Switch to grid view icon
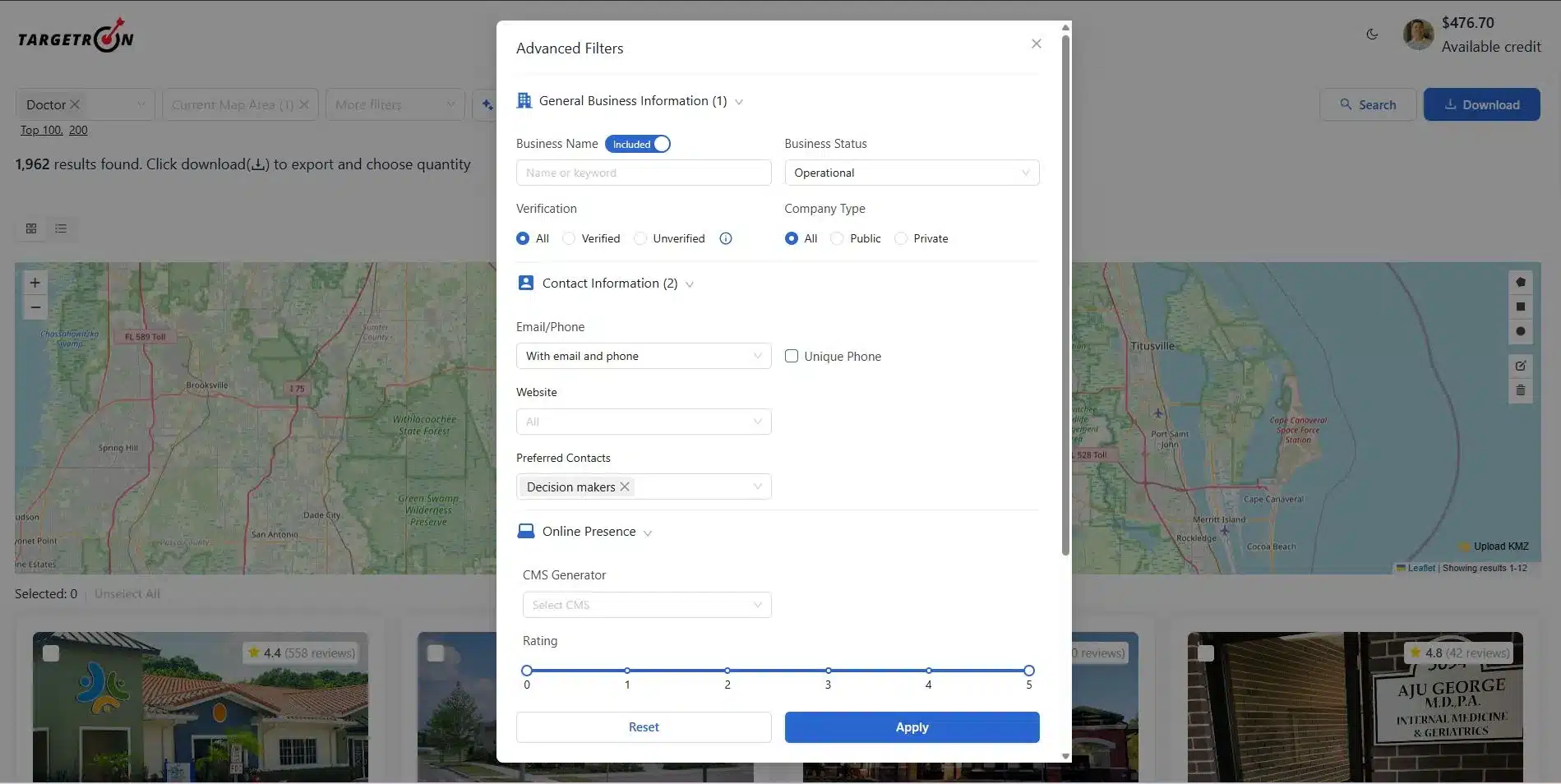 coord(31,228)
